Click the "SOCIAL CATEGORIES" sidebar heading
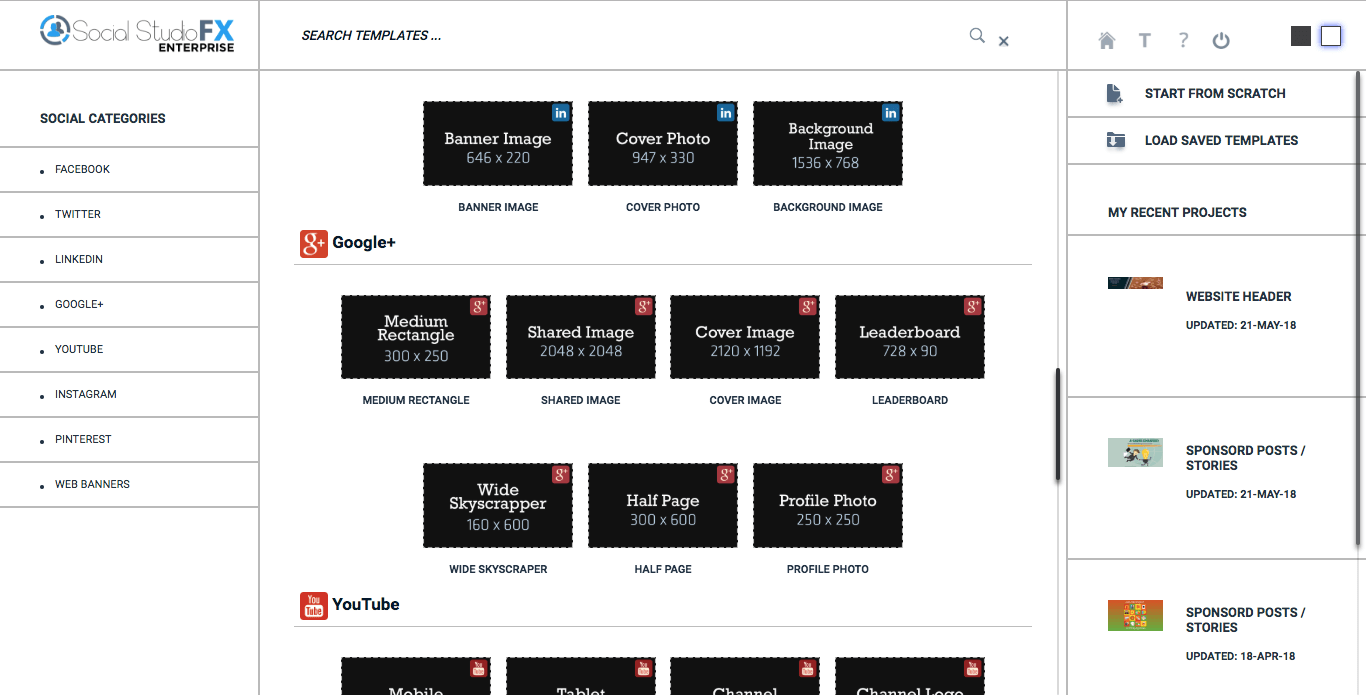The height and width of the screenshot is (695, 1366). [x=103, y=119]
